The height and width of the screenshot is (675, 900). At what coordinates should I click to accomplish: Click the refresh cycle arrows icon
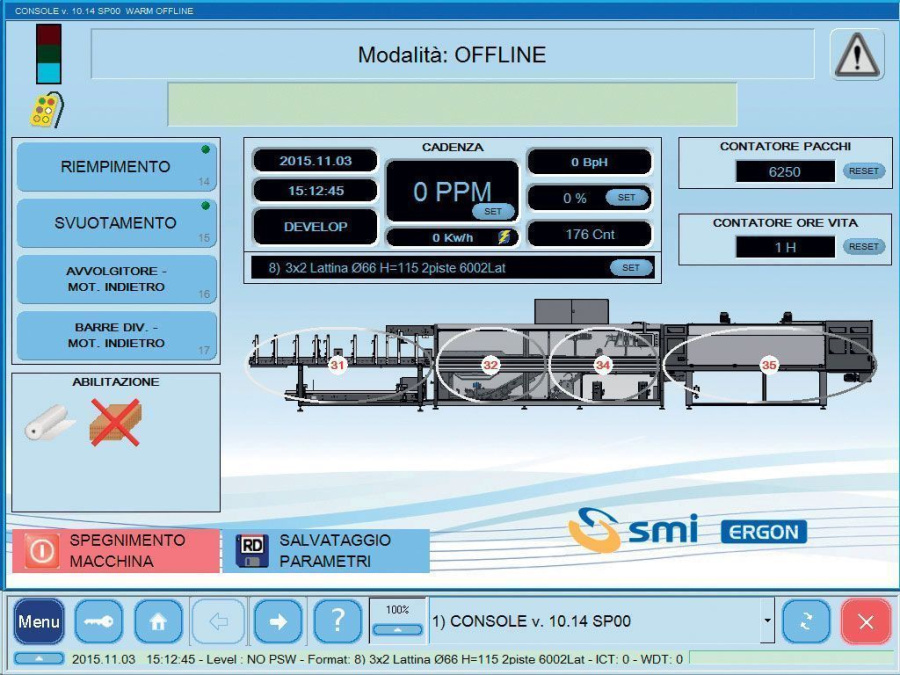tap(806, 622)
